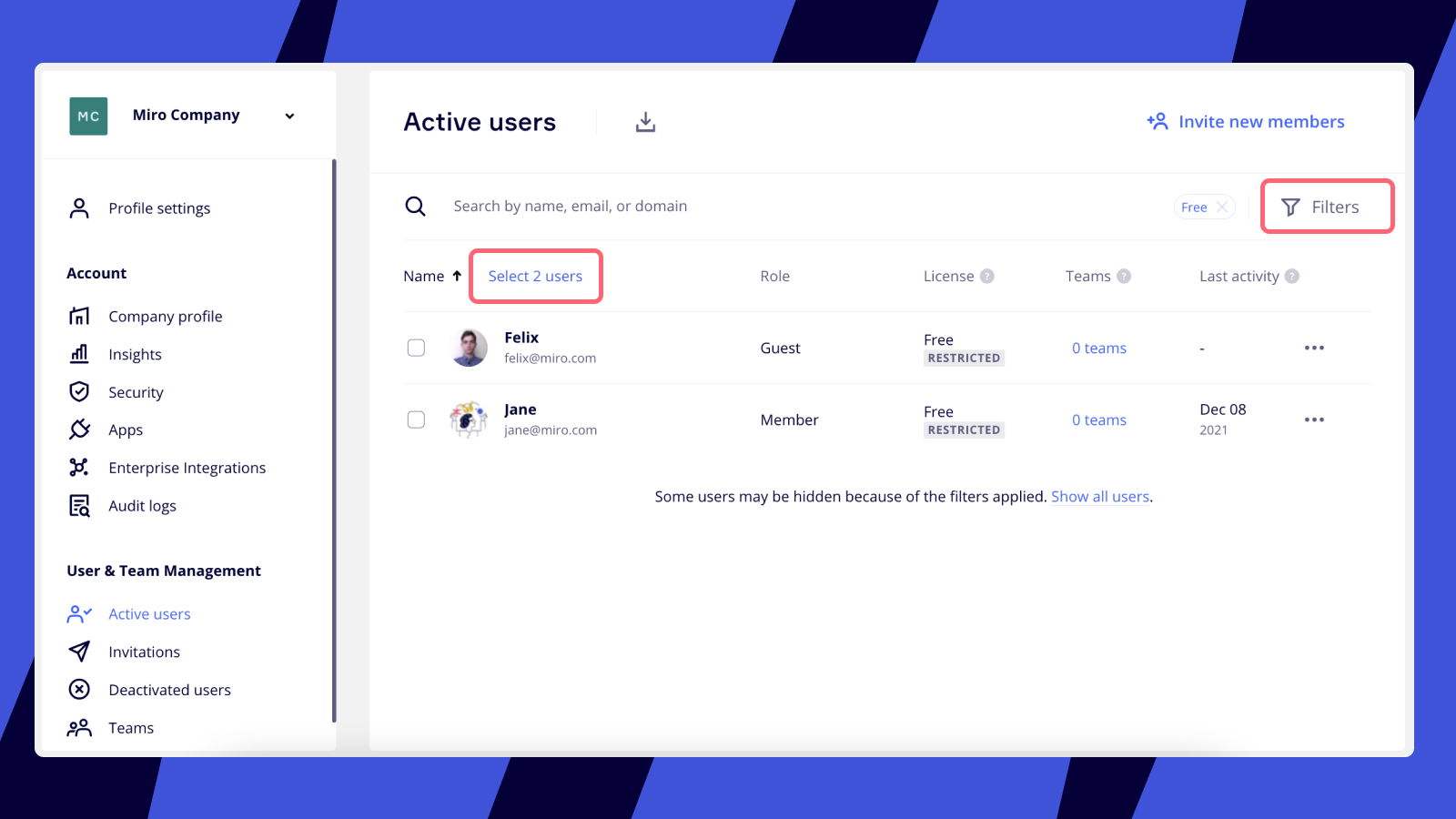Open more options for Jane

click(1314, 420)
